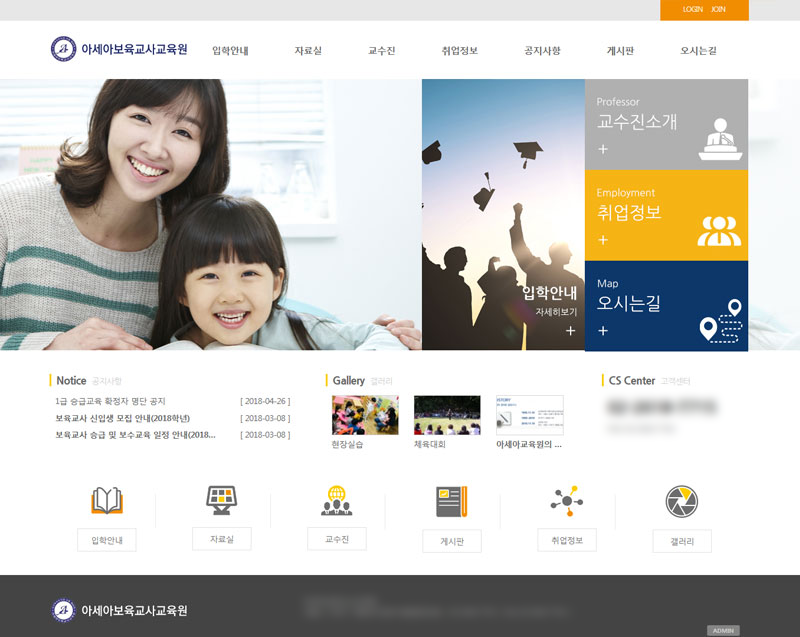Click the site logo in the header
The image size is (800, 637).
coord(120,49)
